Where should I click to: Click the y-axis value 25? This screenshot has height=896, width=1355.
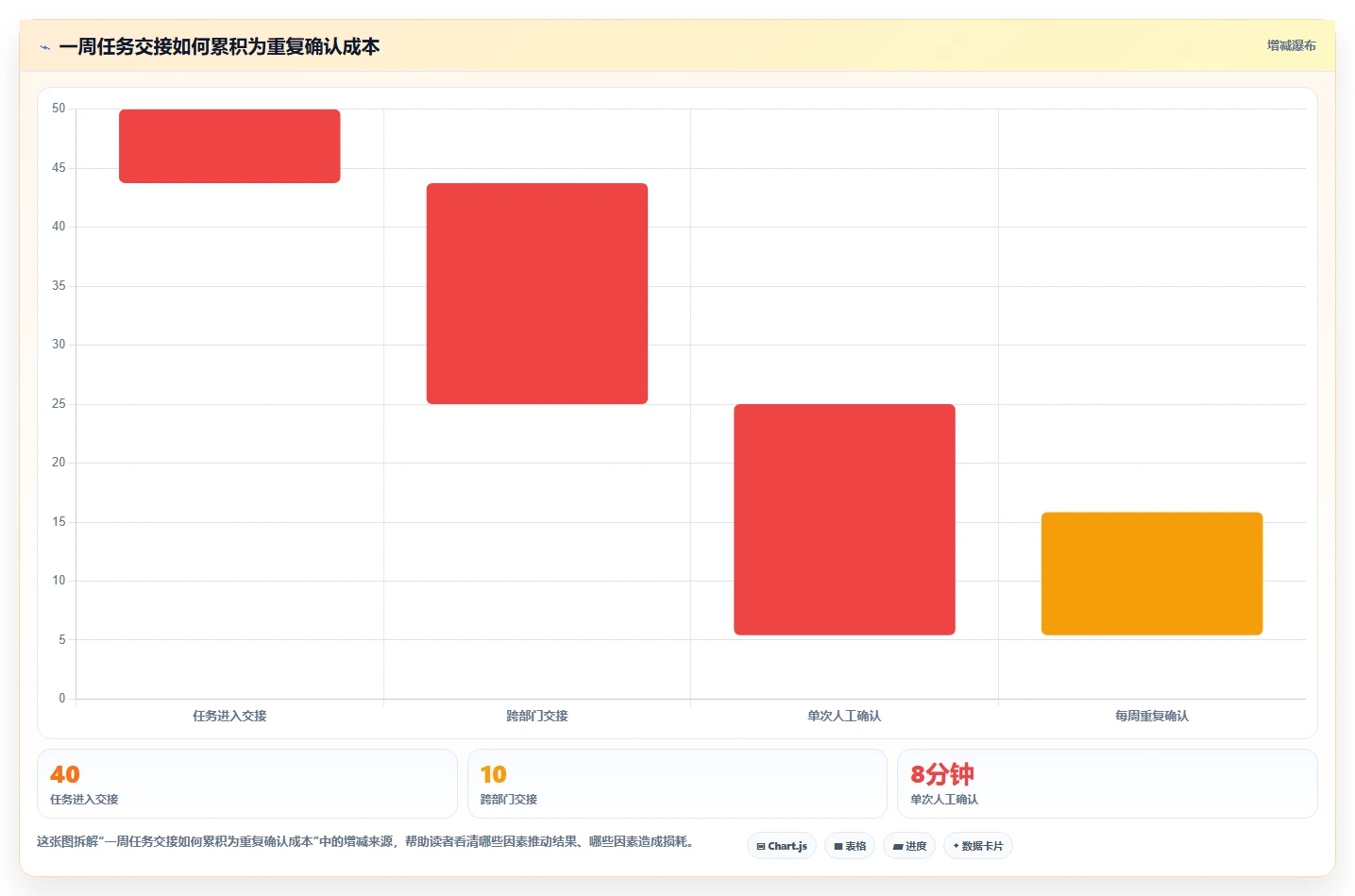(x=59, y=404)
